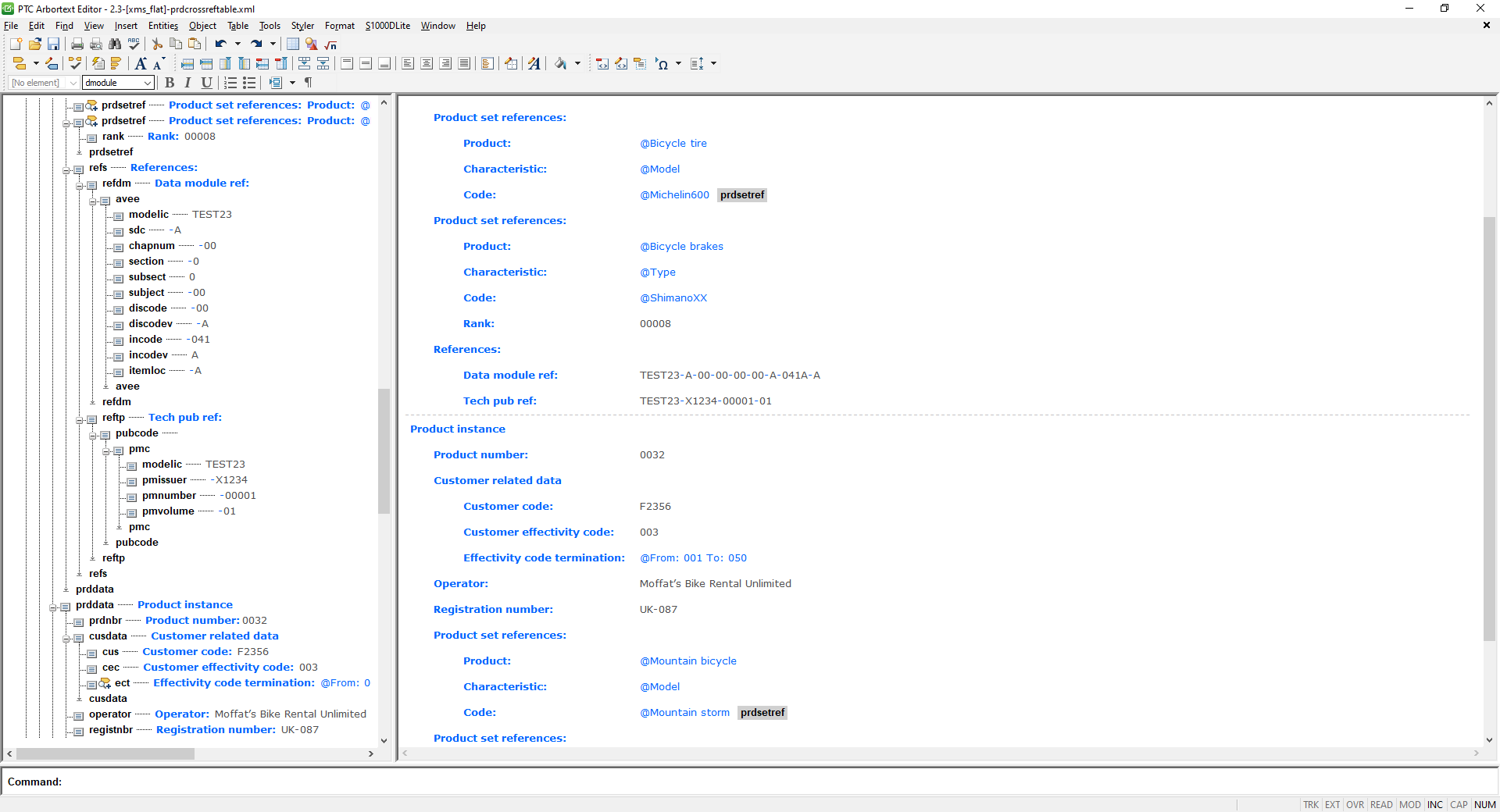Collapse the avee tree node
This screenshot has width=1500, height=812.
pos(94,201)
